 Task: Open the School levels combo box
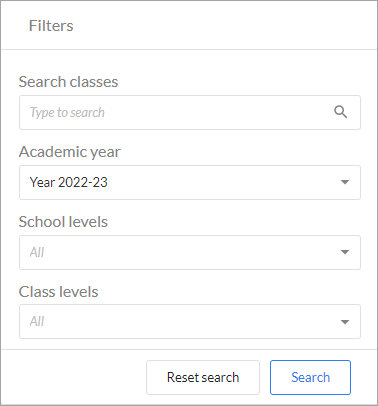pyautogui.click(x=190, y=252)
